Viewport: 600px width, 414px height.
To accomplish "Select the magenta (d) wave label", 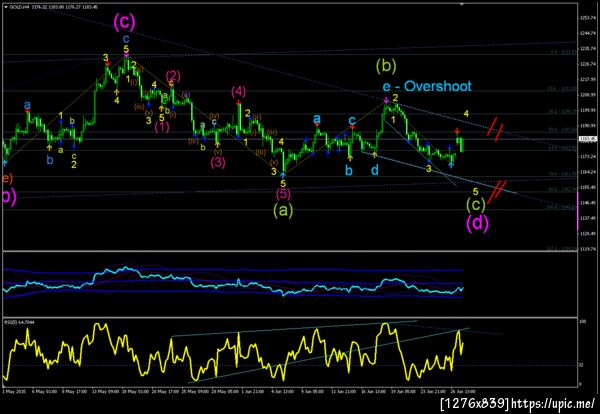I will (x=477, y=223).
